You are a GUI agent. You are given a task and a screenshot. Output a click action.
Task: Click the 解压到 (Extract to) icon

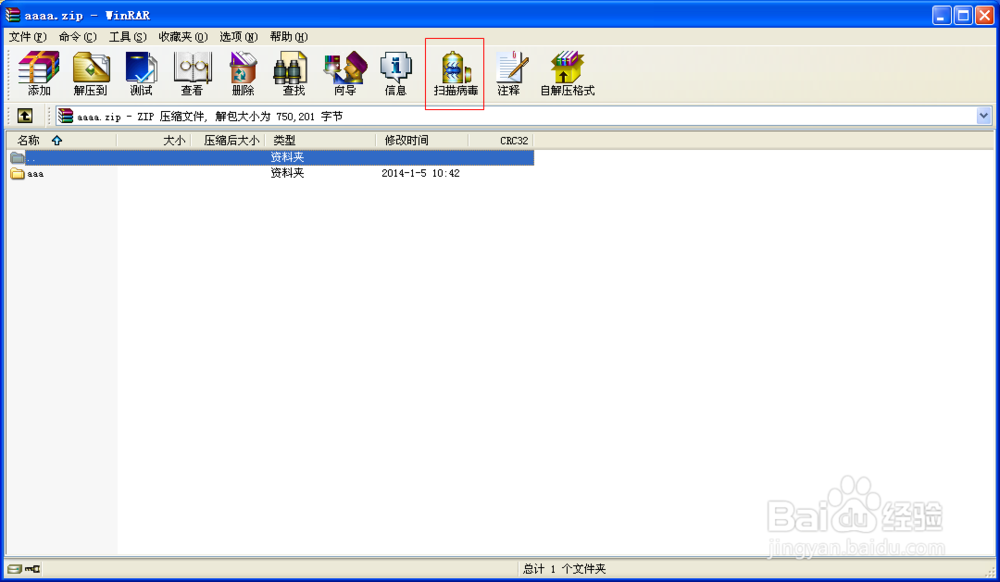pyautogui.click(x=91, y=73)
